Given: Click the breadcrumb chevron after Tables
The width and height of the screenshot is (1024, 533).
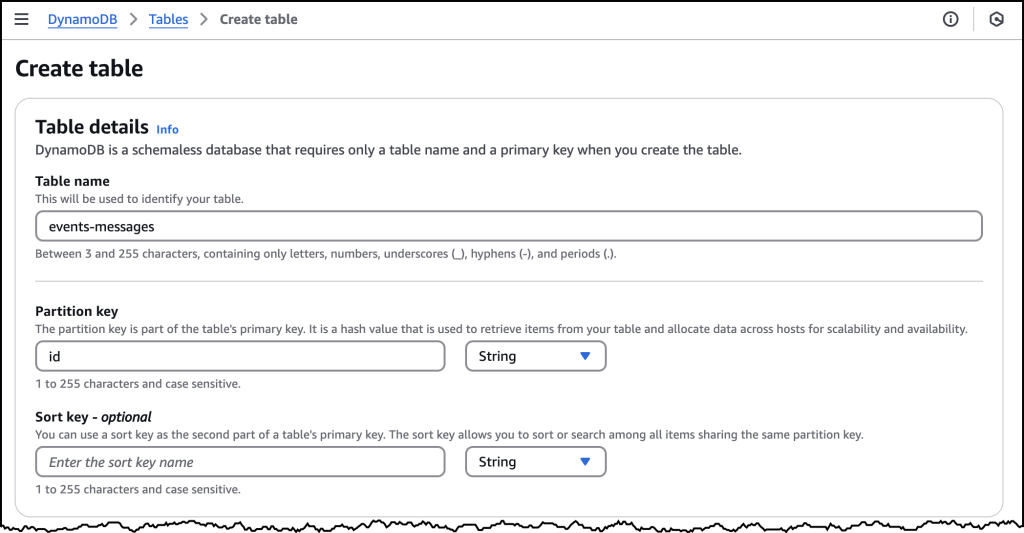Looking at the screenshot, I should [203, 19].
